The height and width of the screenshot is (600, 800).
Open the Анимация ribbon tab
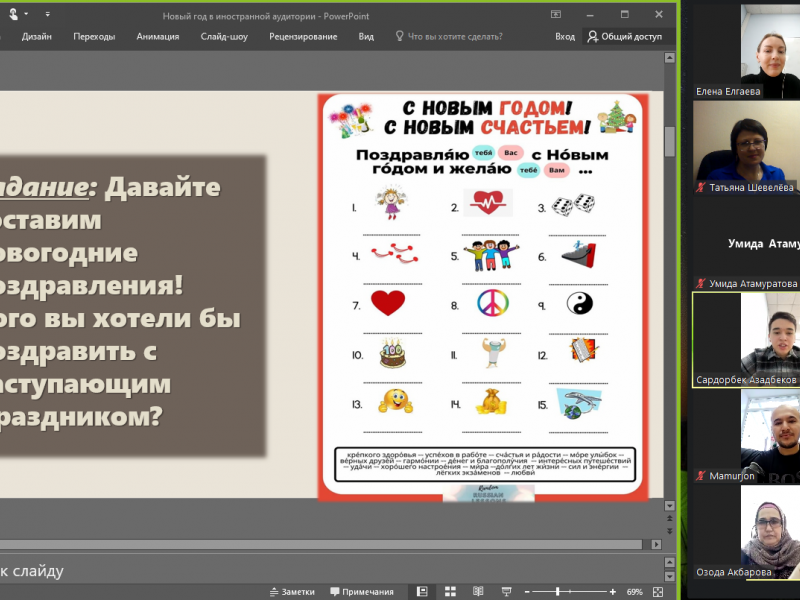click(158, 36)
